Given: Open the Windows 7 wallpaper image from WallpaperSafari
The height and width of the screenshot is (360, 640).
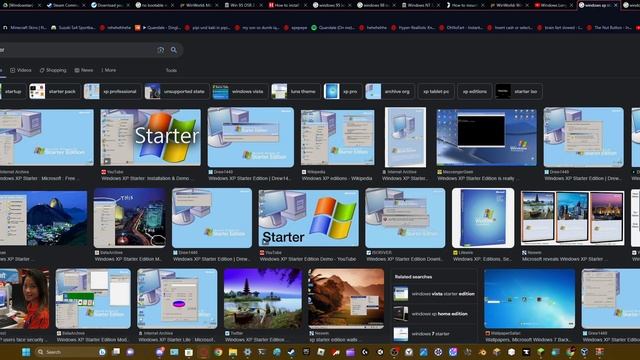Looking at the screenshot, I should (529, 298).
